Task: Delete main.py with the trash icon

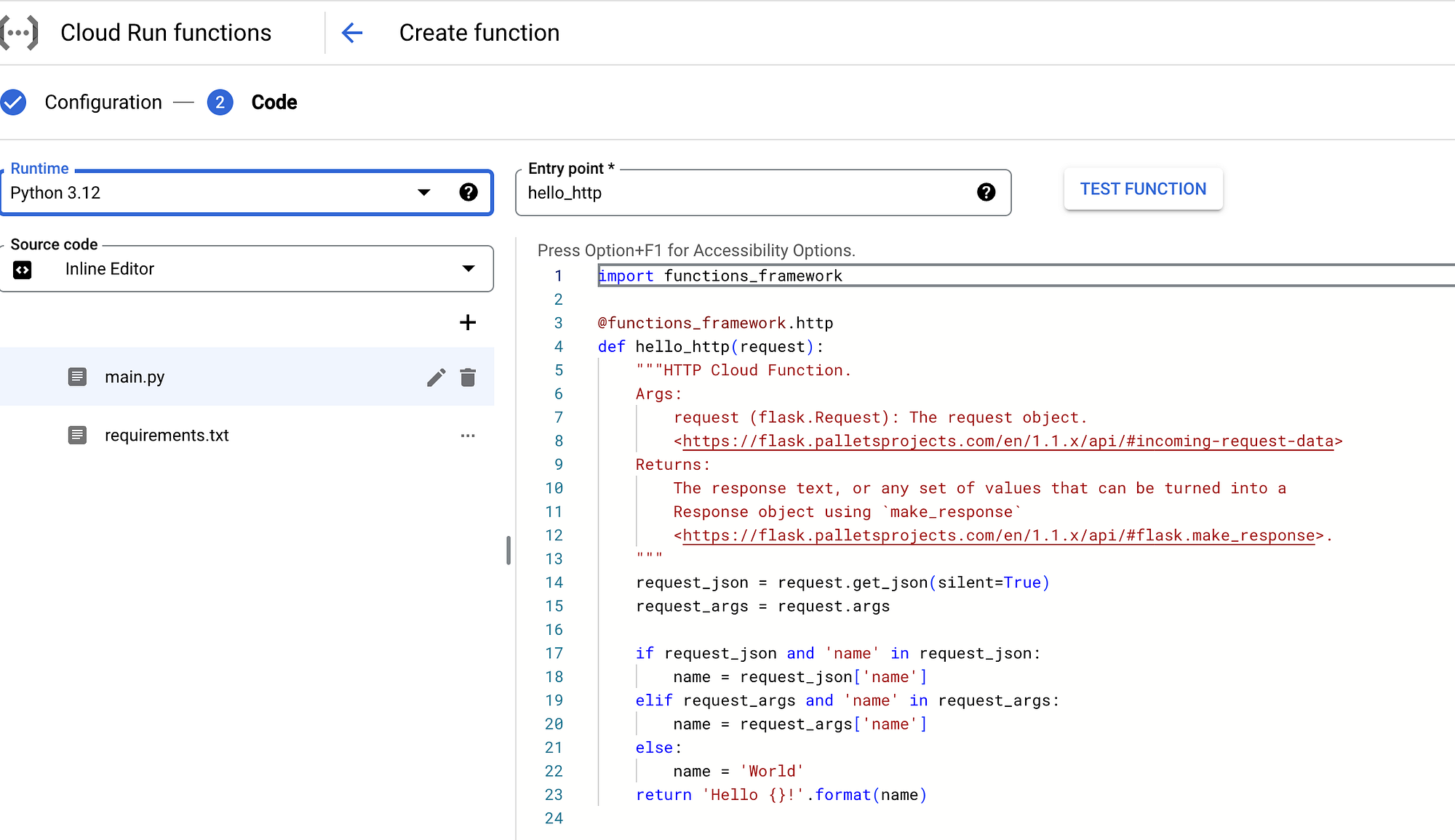Action: click(x=468, y=377)
